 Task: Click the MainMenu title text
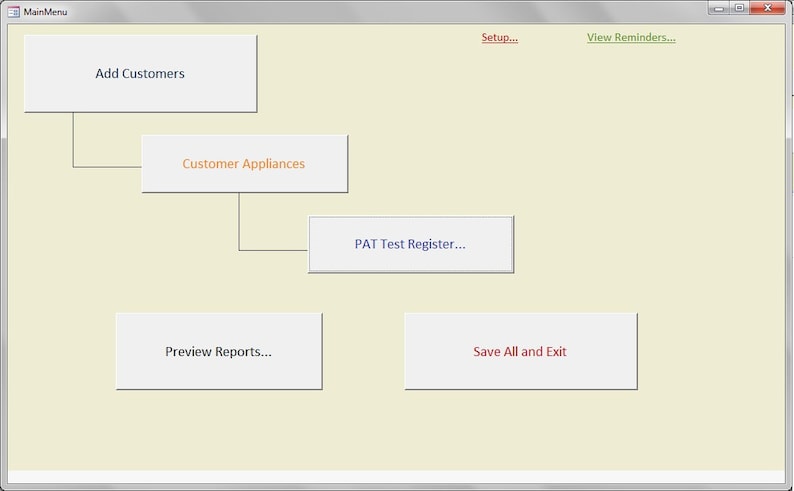(x=45, y=12)
